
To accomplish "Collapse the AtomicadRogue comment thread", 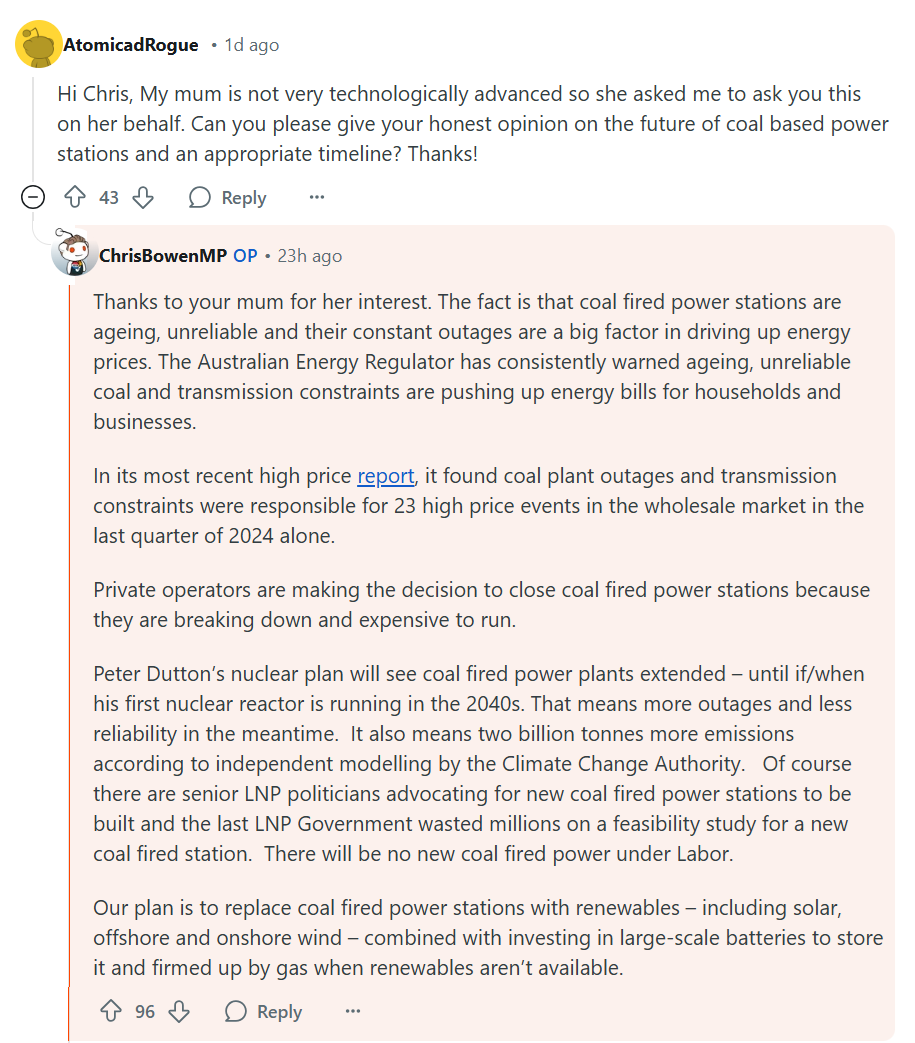I will tap(33, 198).
